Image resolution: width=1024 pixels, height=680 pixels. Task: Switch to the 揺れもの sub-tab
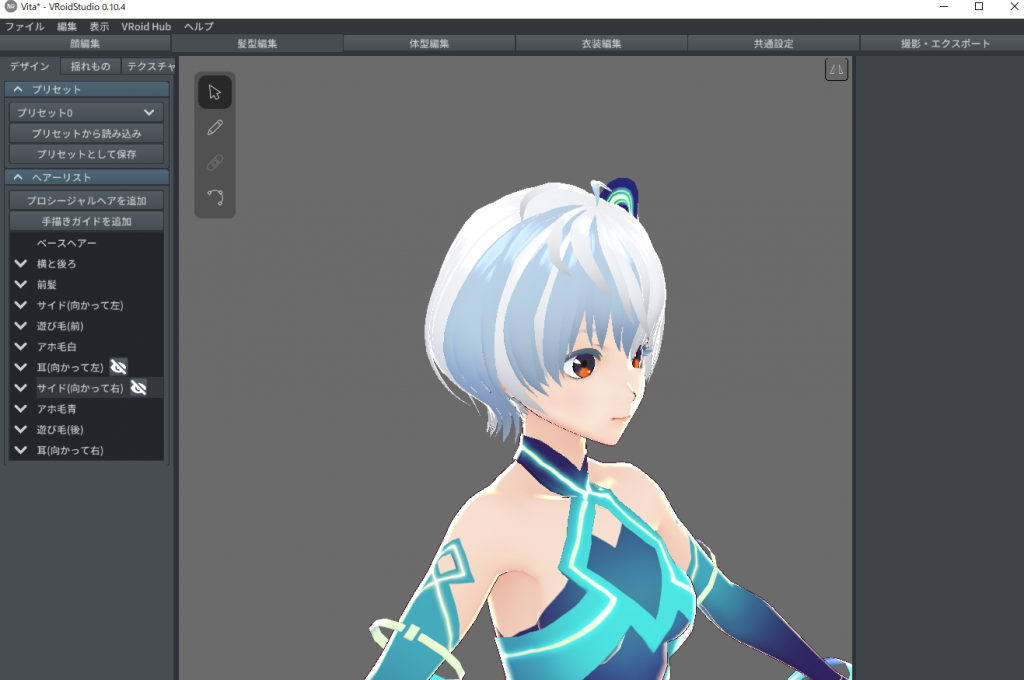[90, 67]
